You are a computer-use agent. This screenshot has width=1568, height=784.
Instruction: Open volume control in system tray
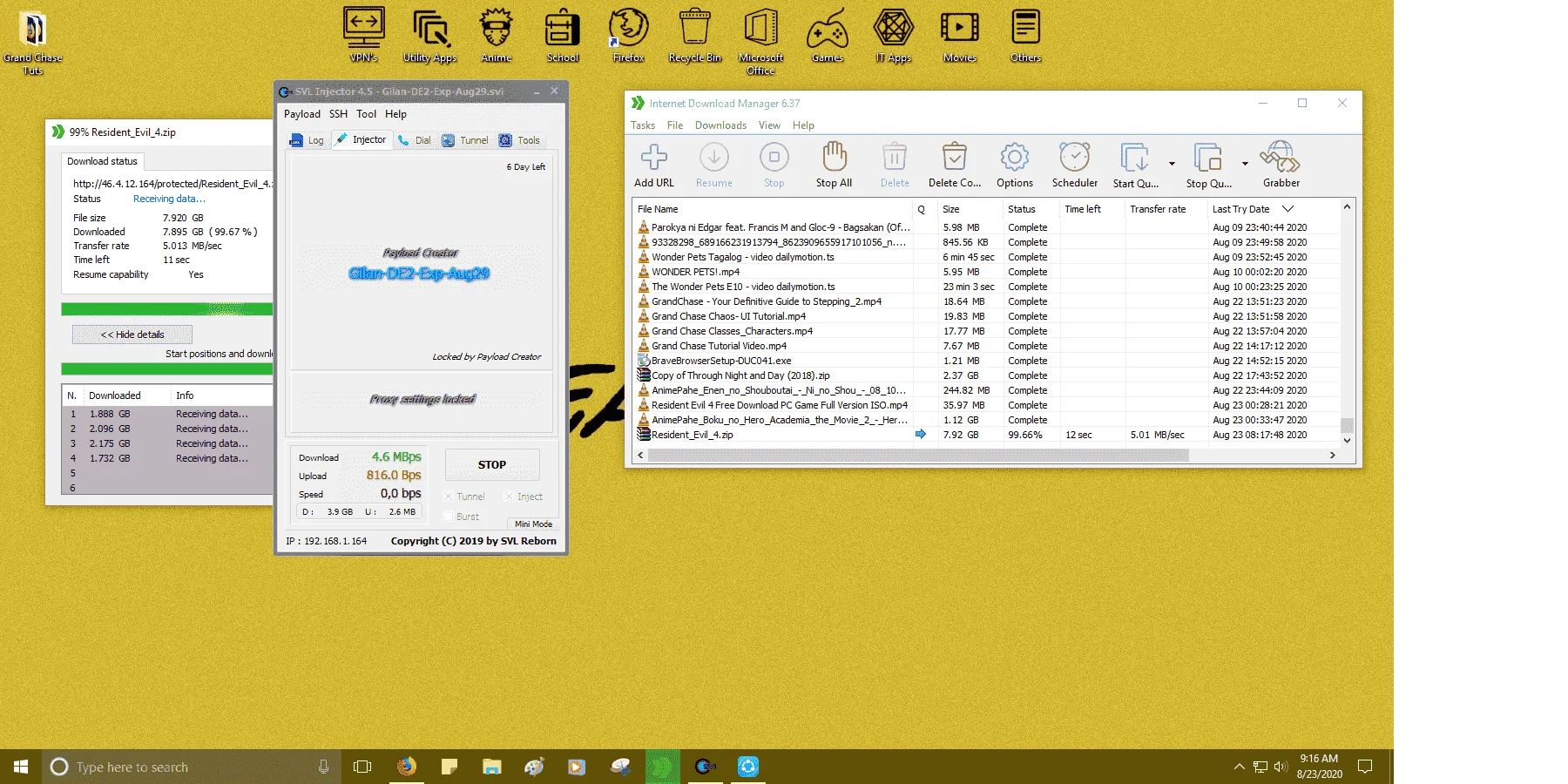coord(1281,767)
